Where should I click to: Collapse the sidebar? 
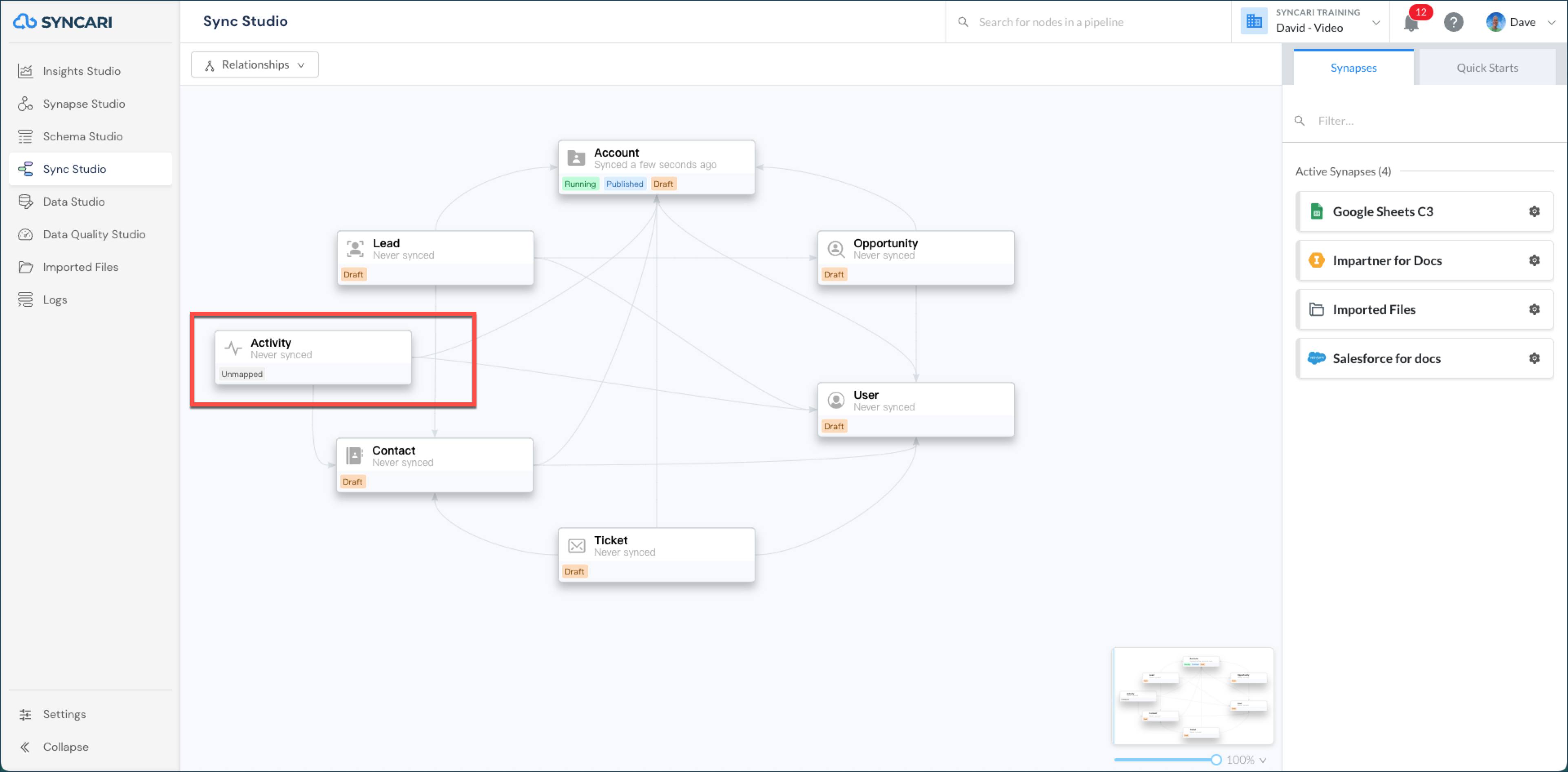(65, 746)
